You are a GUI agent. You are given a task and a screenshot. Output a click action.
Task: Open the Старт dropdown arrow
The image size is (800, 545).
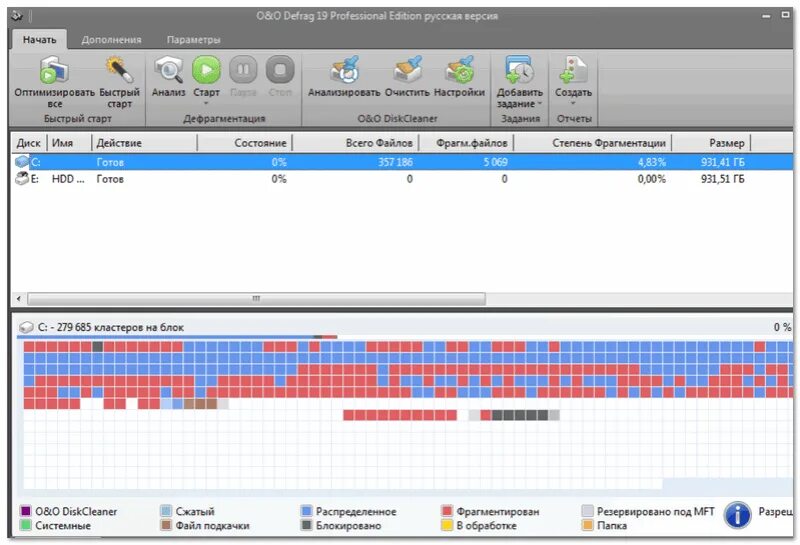point(206,104)
